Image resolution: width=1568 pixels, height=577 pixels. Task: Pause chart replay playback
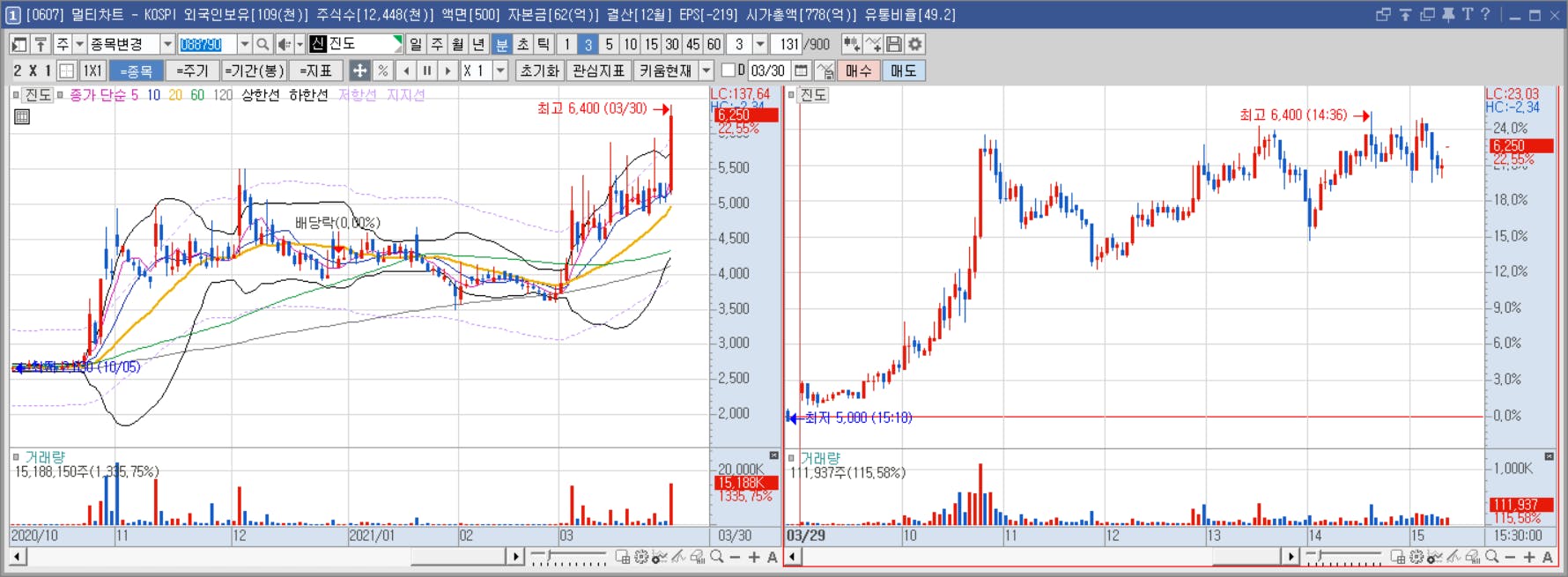click(x=427, y=70)
